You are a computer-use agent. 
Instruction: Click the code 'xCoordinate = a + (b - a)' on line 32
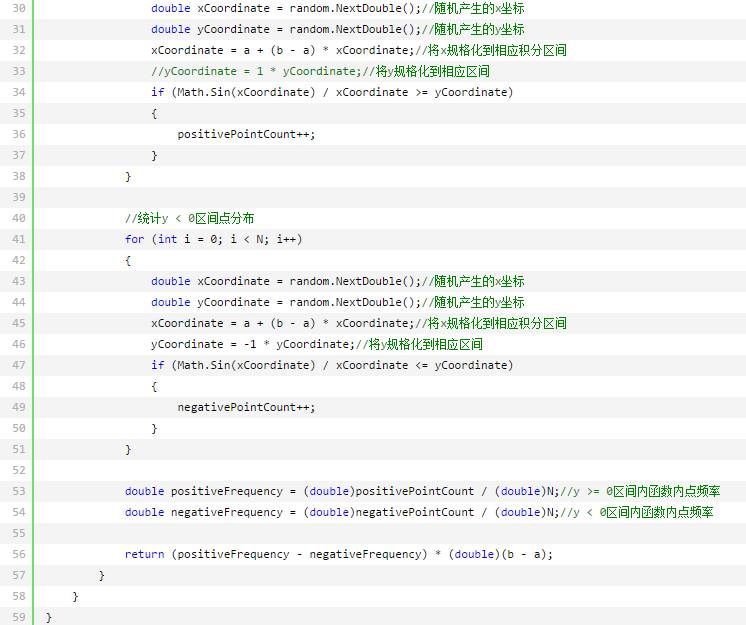pyautogui.click(x=233, y=50)
